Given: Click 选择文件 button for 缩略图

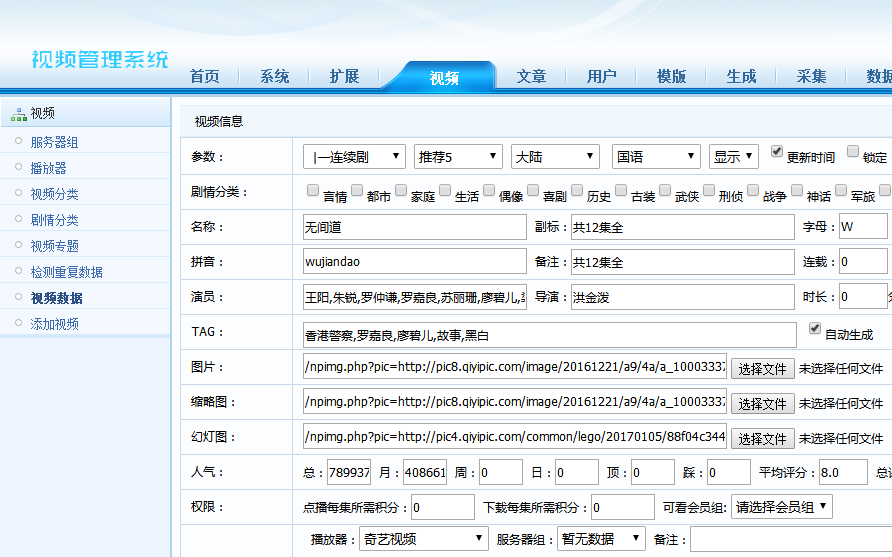Looking at the screenshot, I should [x=762, y=403].
